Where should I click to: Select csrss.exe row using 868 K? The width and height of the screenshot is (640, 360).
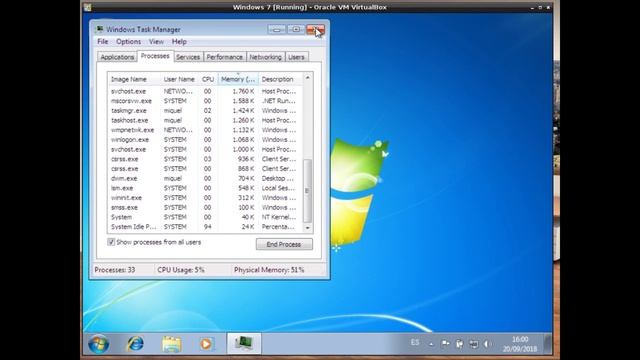205,169
